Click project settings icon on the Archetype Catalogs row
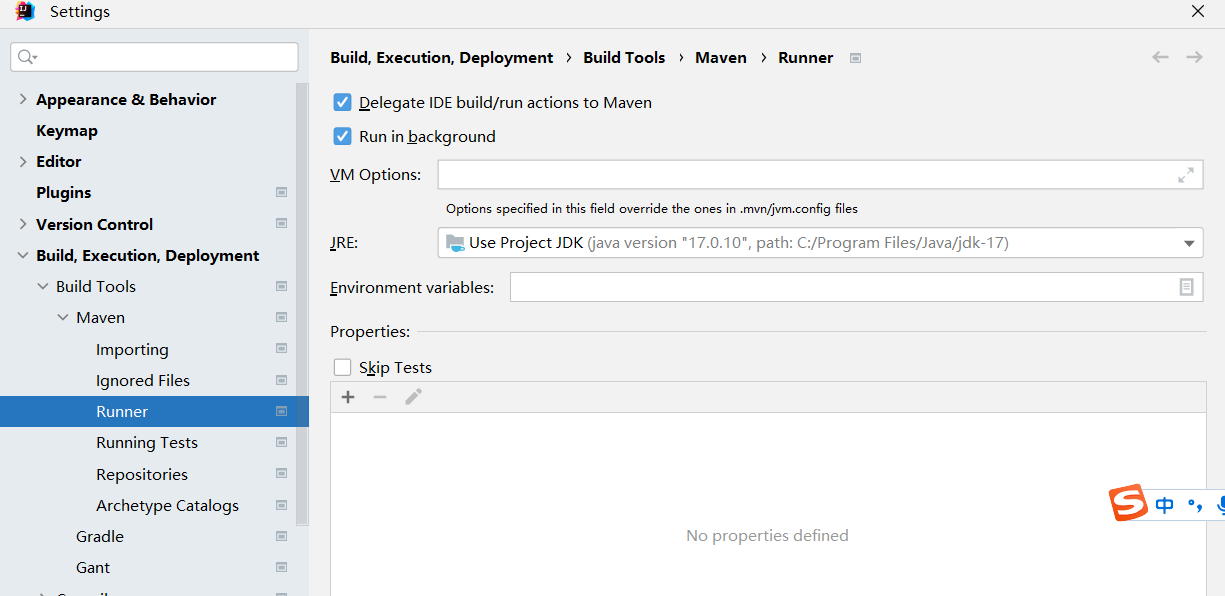Viewport: 1225px width, 596px height. (281, 505)
